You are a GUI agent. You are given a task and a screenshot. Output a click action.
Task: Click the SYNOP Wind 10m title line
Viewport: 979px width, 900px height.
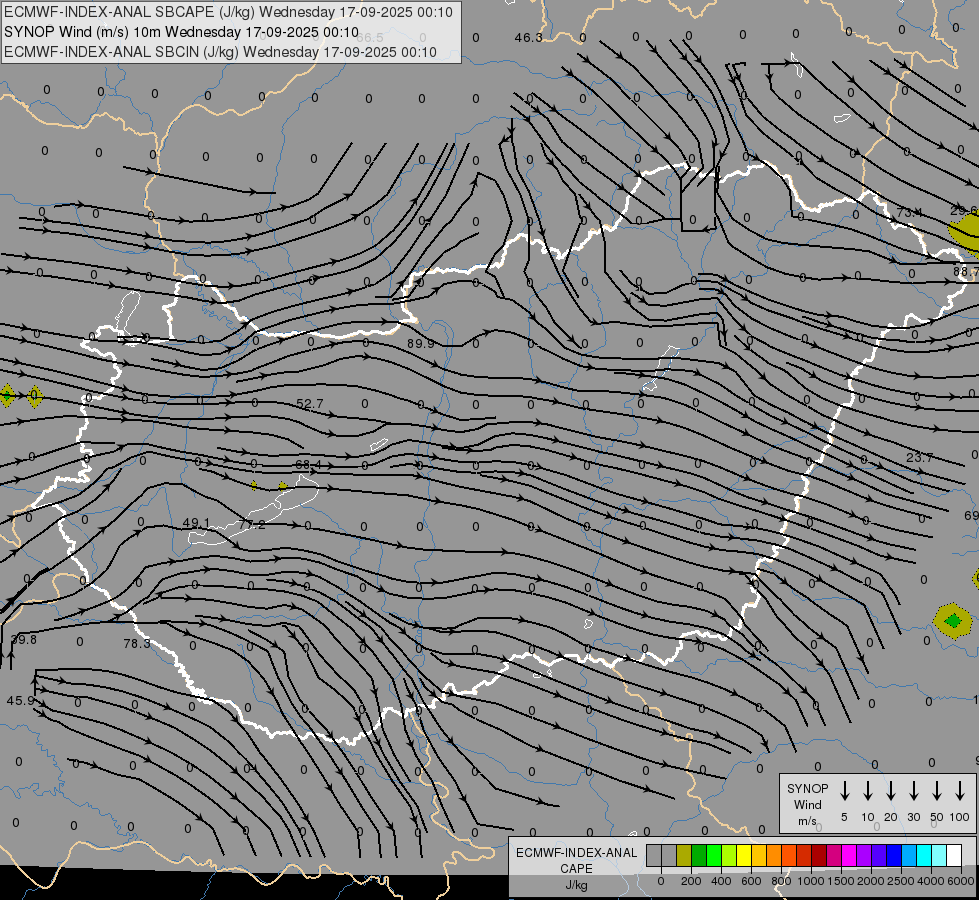pyautogui.click(x=181, y=32)
